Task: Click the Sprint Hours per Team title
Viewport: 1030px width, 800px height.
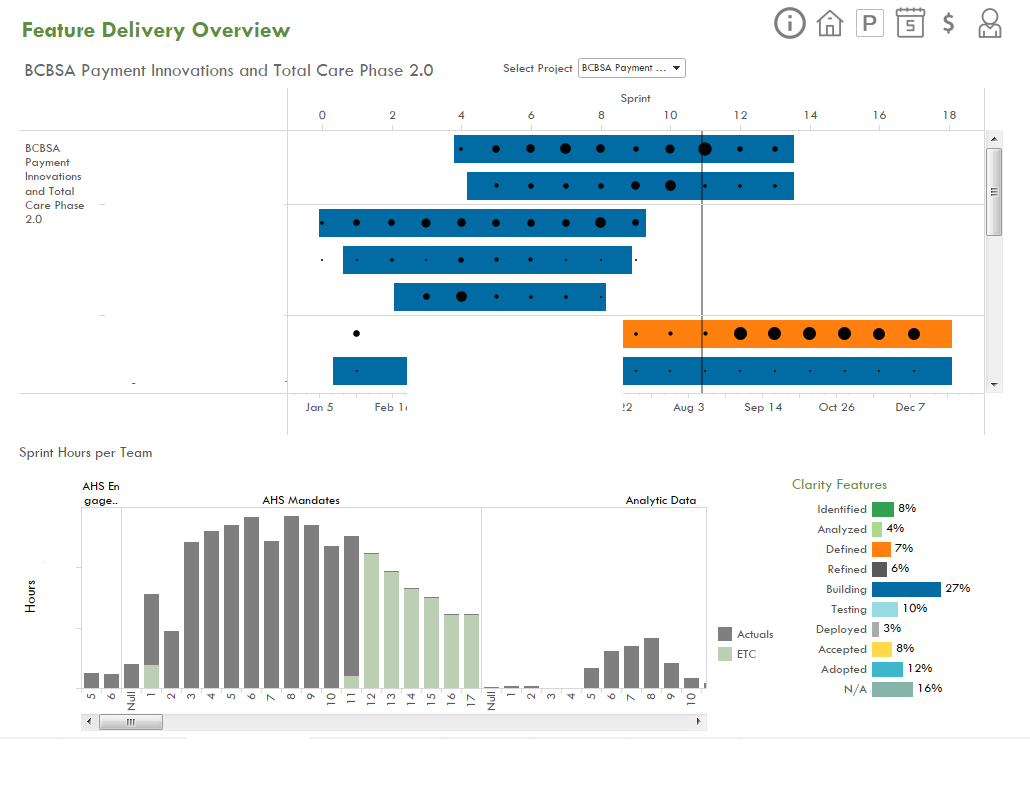Action: click(85, 453)
